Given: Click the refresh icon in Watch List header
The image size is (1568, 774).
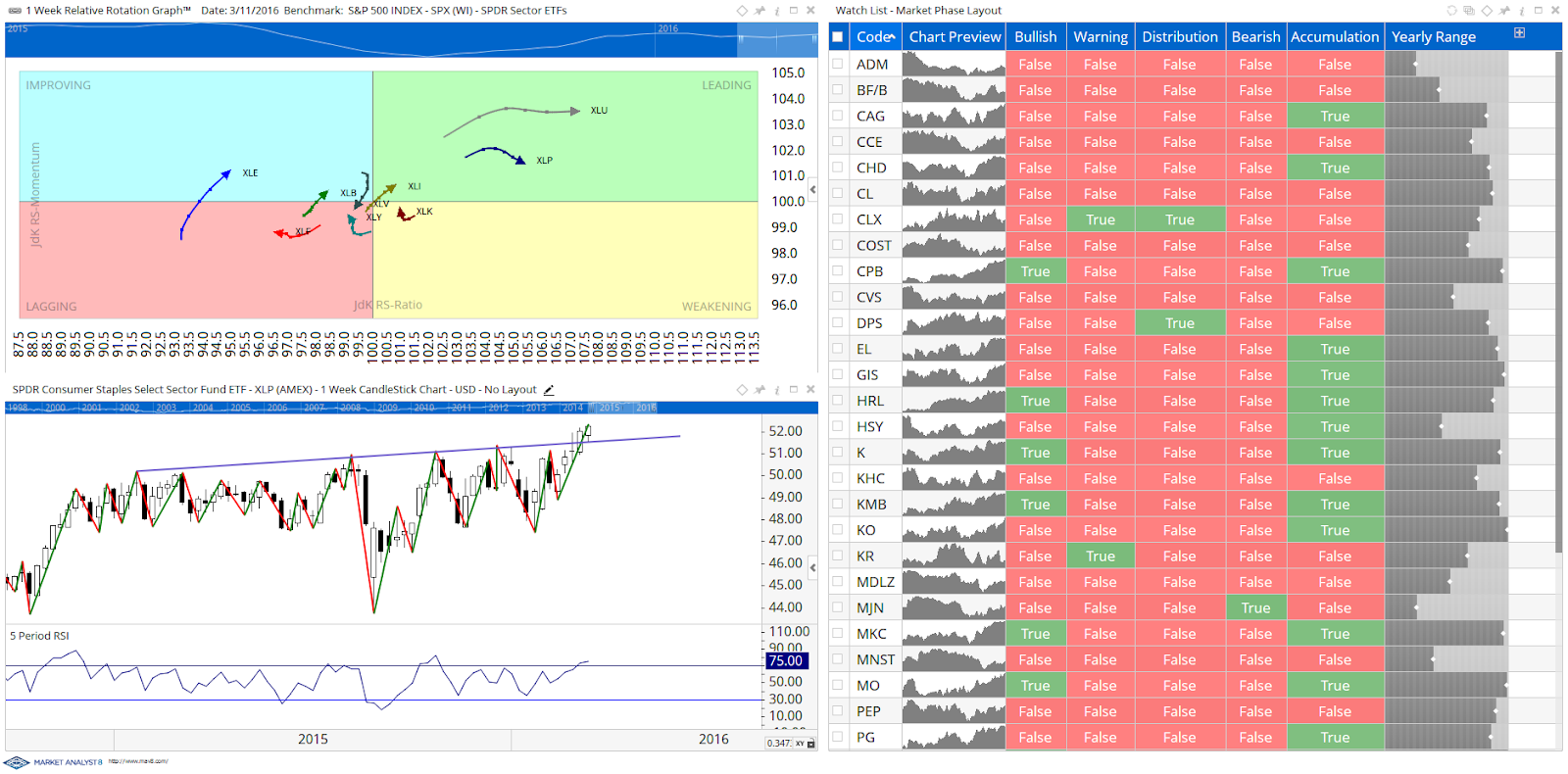Looking at the screenshot, I should (x=1451, y=10).
